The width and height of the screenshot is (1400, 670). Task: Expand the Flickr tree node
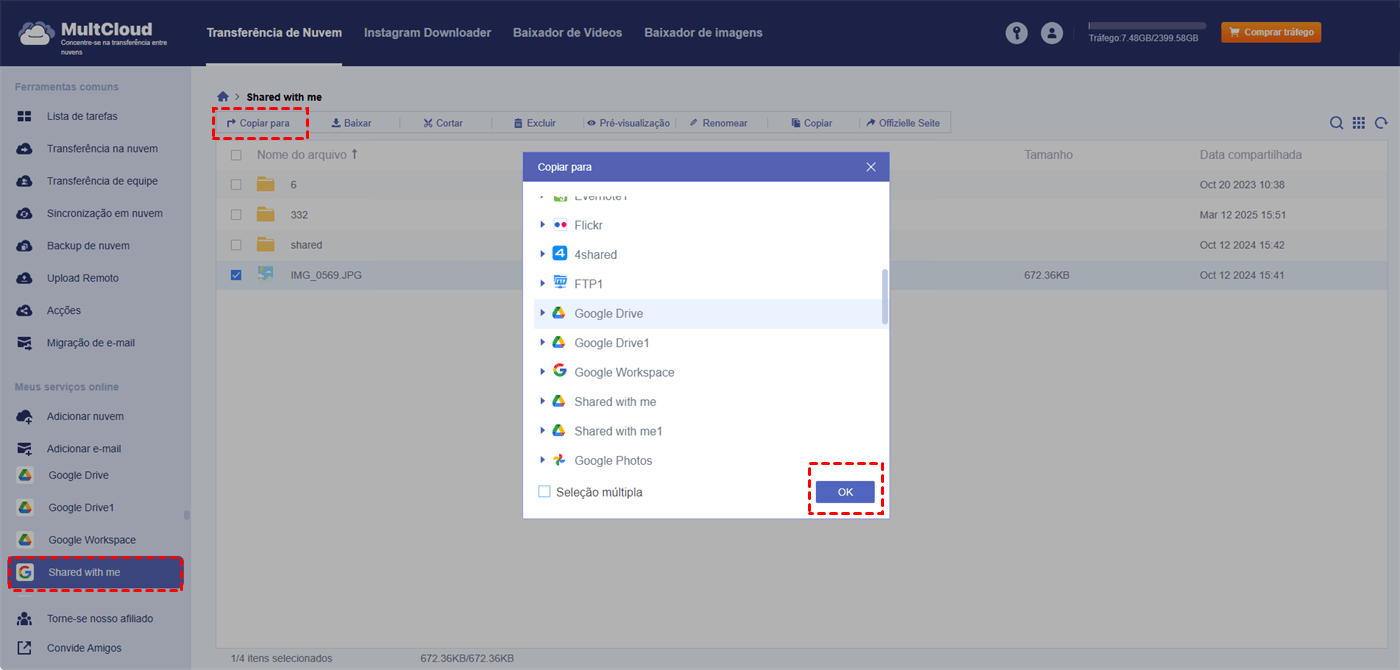point(543,225)
